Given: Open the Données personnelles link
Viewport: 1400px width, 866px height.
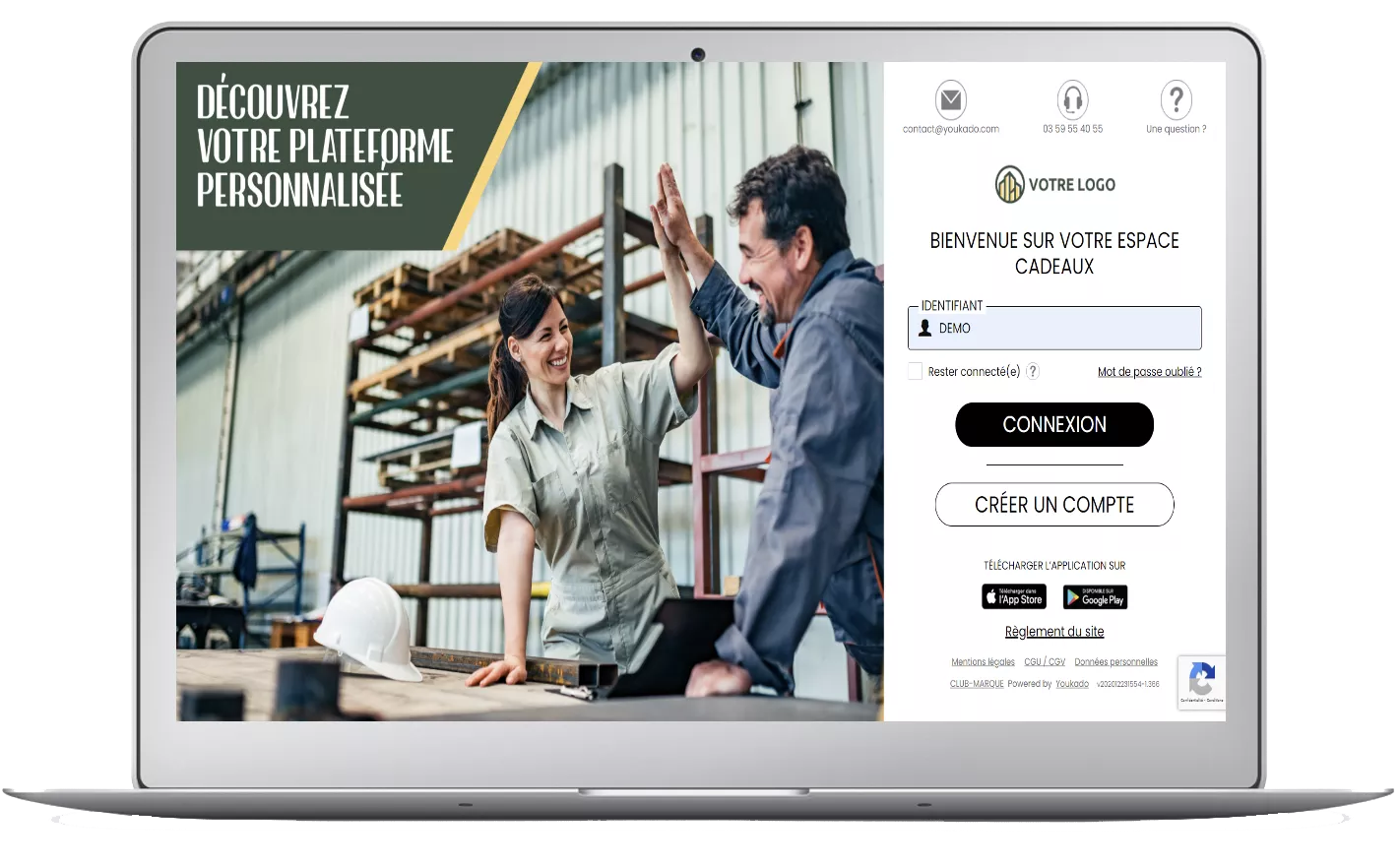Looking at the screenshot, I should (1115, 662).
